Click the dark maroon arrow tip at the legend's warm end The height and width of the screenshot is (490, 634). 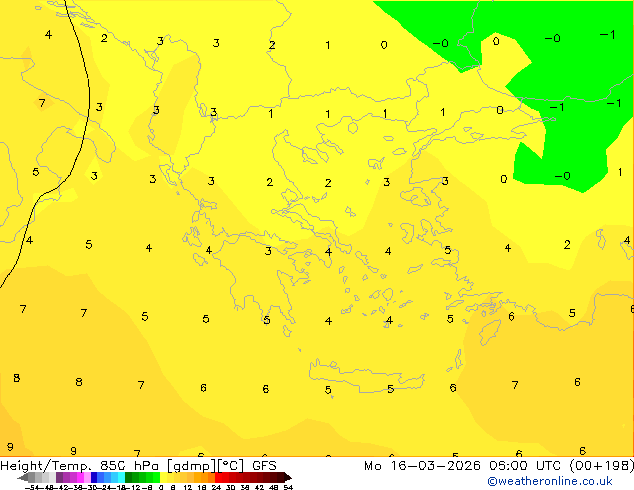(287, 477)
